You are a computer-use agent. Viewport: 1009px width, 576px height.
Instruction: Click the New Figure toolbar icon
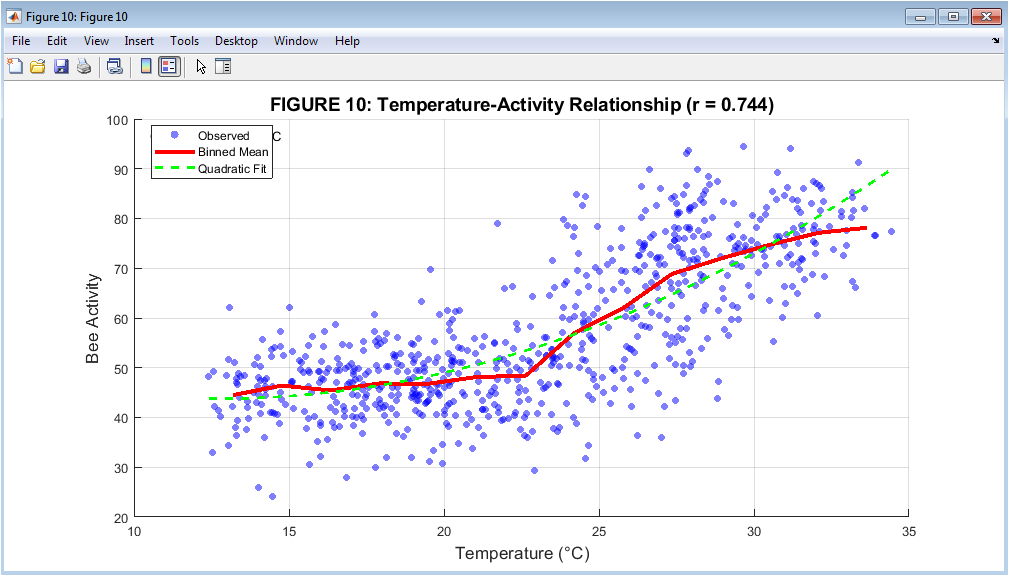(x=15, y=67)
